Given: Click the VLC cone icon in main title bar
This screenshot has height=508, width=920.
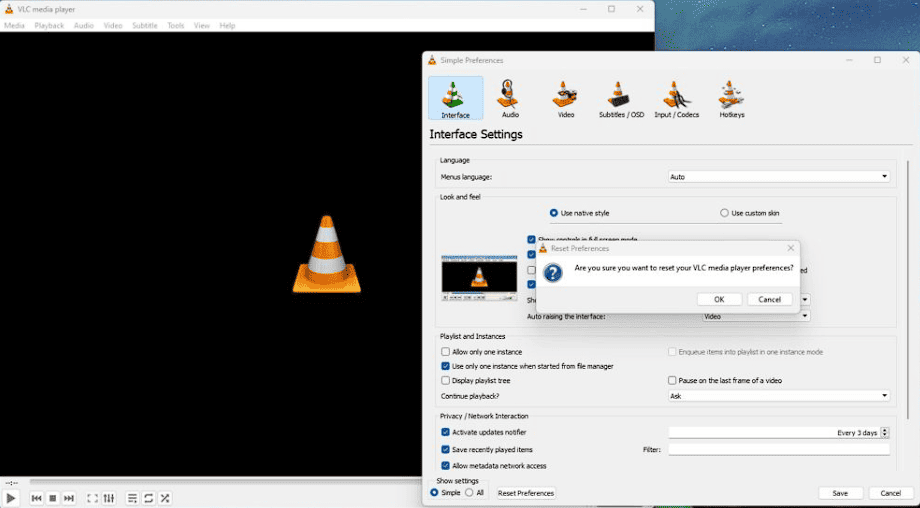Looking at the screenshot, I should coord(9,9).
